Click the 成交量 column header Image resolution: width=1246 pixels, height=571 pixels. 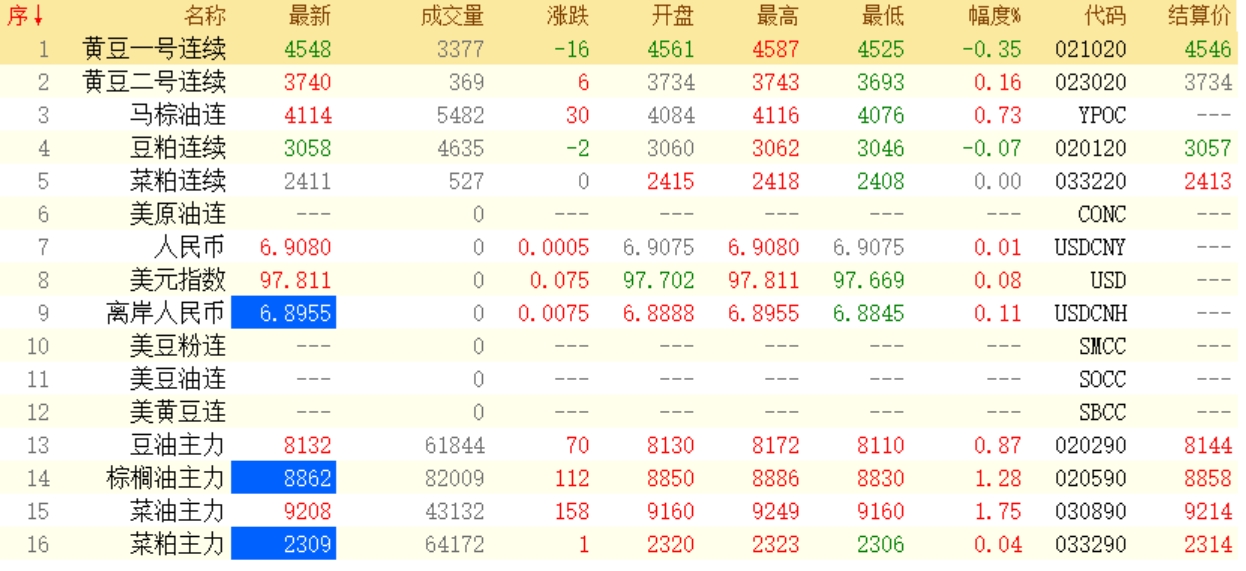click(452, 16)
